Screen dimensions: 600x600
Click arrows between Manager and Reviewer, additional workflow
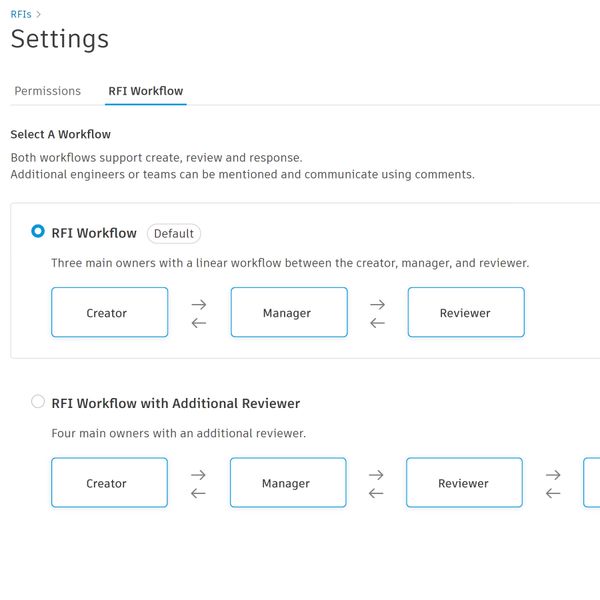[376, 484]
